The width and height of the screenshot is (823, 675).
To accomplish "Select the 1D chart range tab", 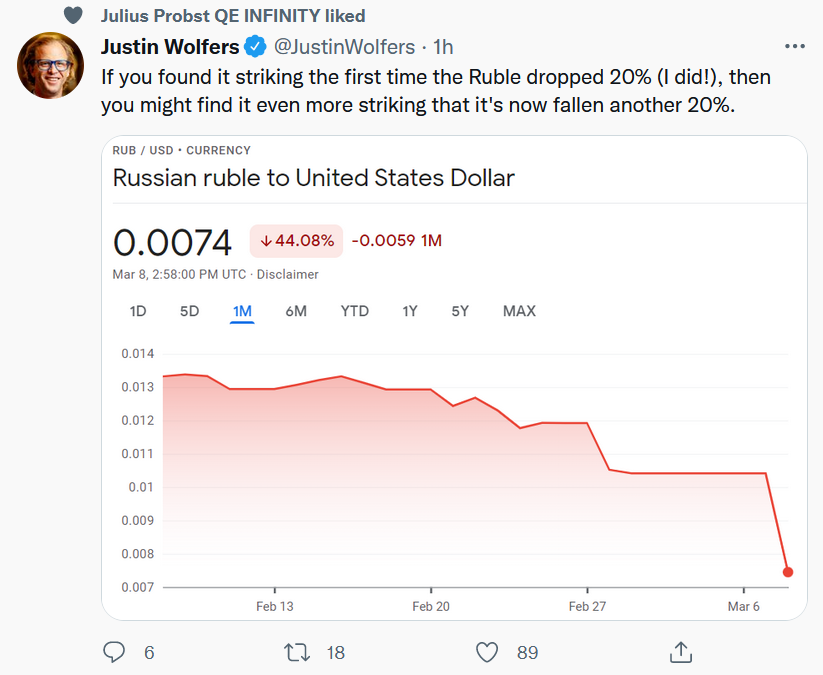I will 138,311.
